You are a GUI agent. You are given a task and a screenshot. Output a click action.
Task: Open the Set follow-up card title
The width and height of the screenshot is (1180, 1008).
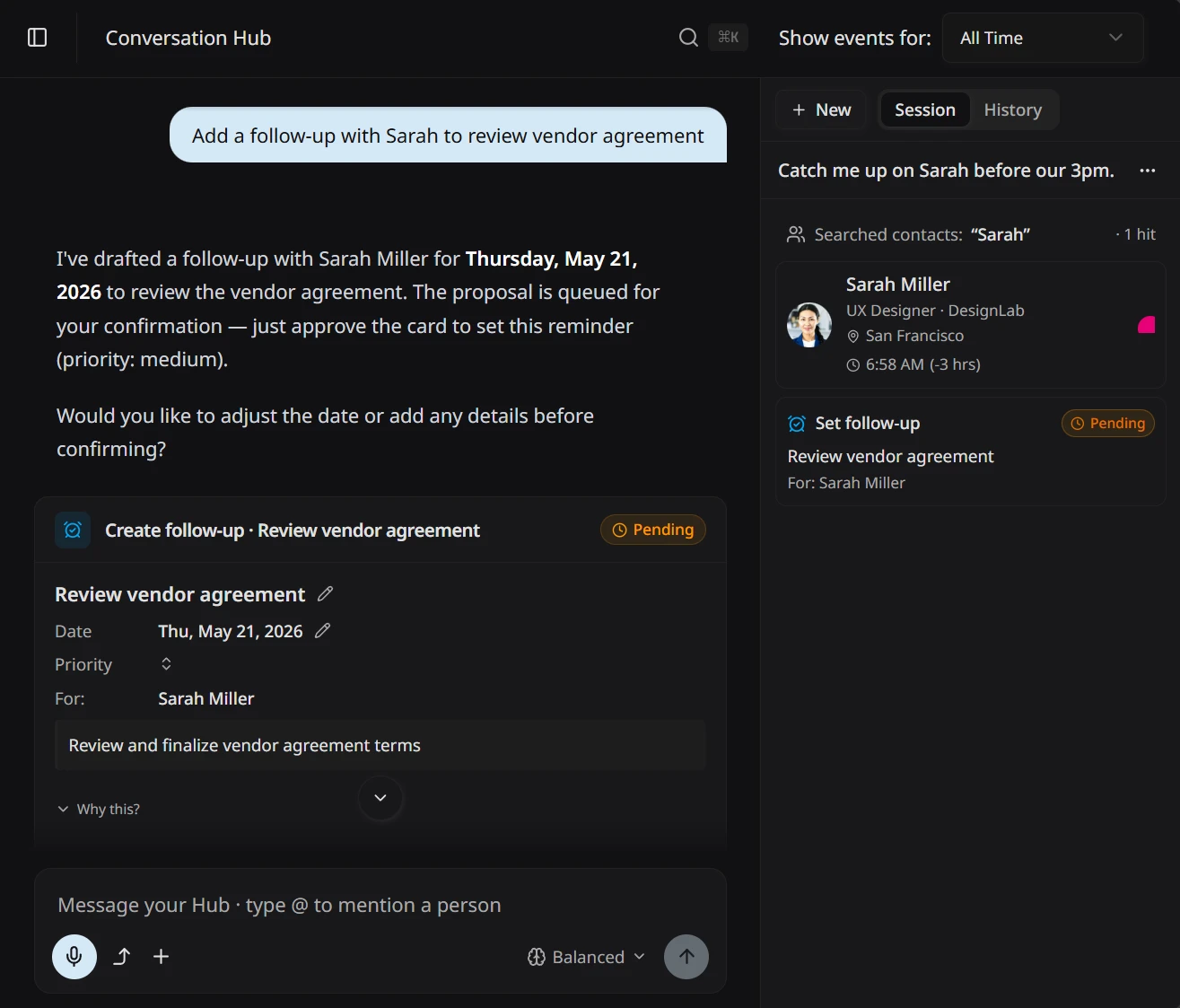(868, 424)
